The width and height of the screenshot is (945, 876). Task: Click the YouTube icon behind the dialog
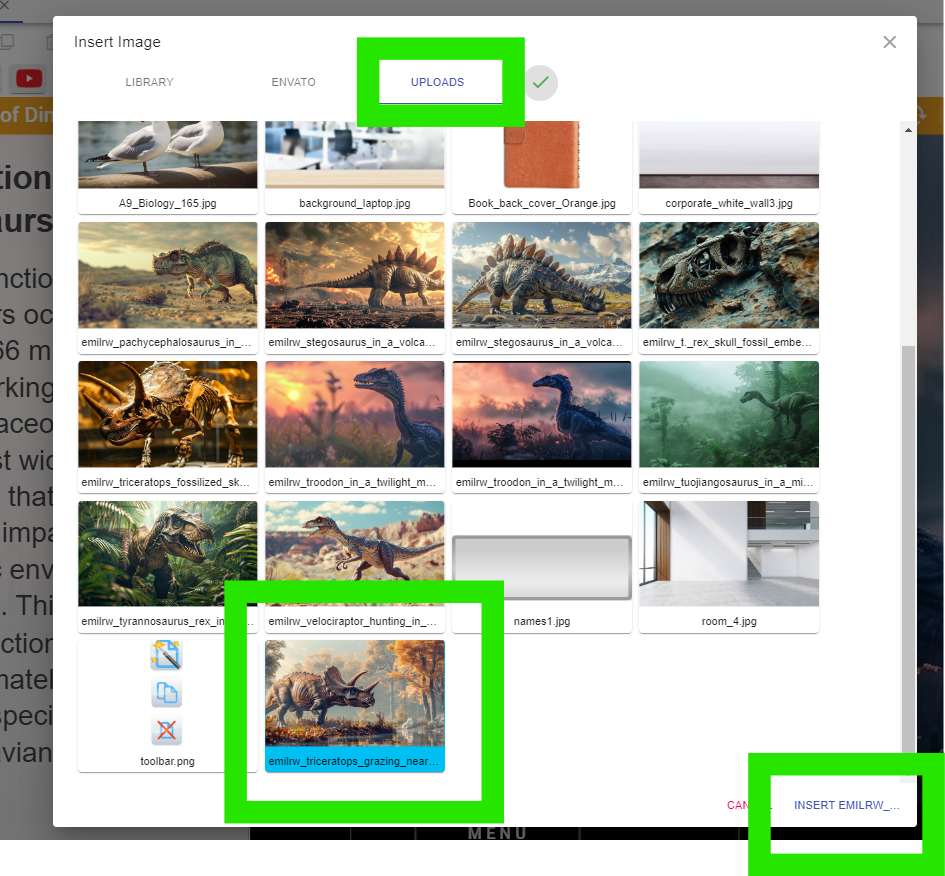[29, 78]
